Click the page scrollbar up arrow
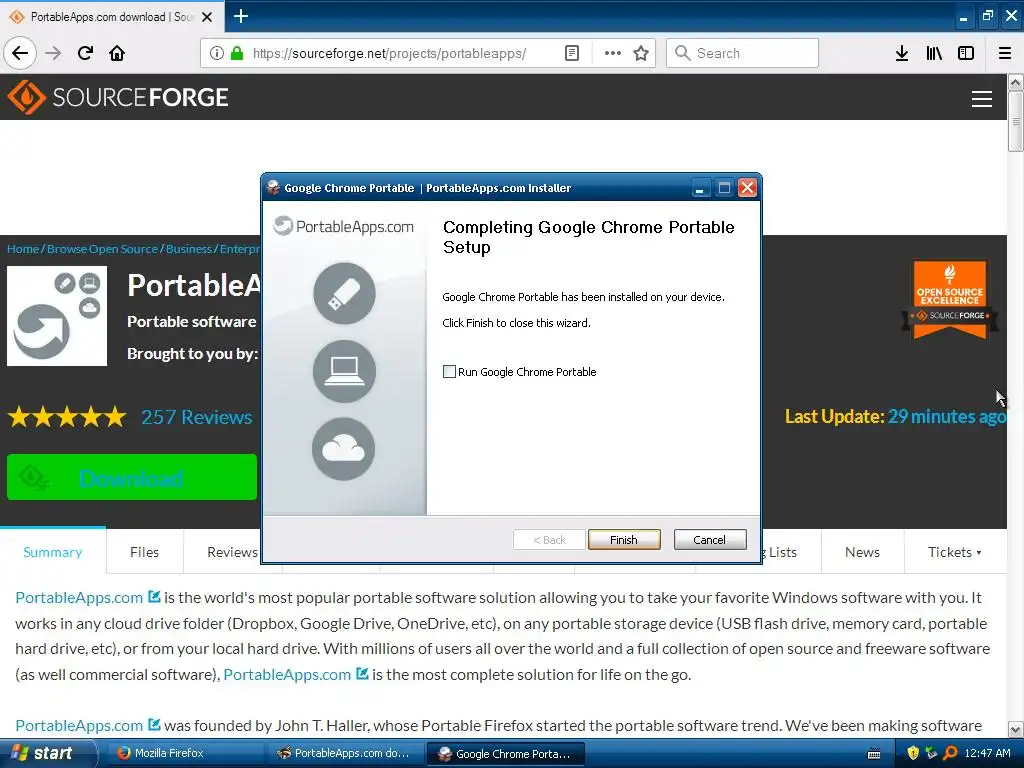1024x768 pixels. coord(1015,82)
